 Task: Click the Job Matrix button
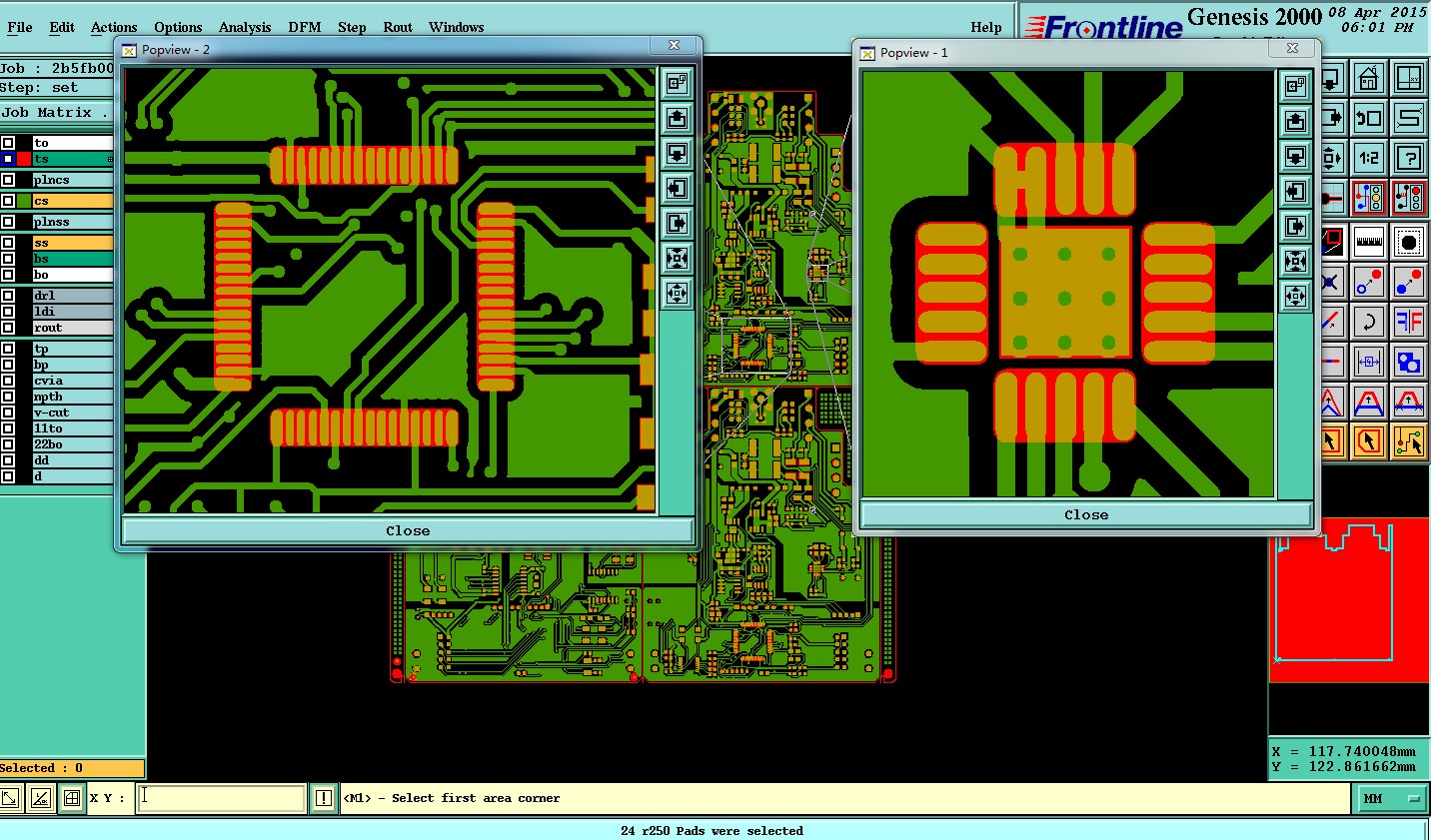tap(56, 113)
